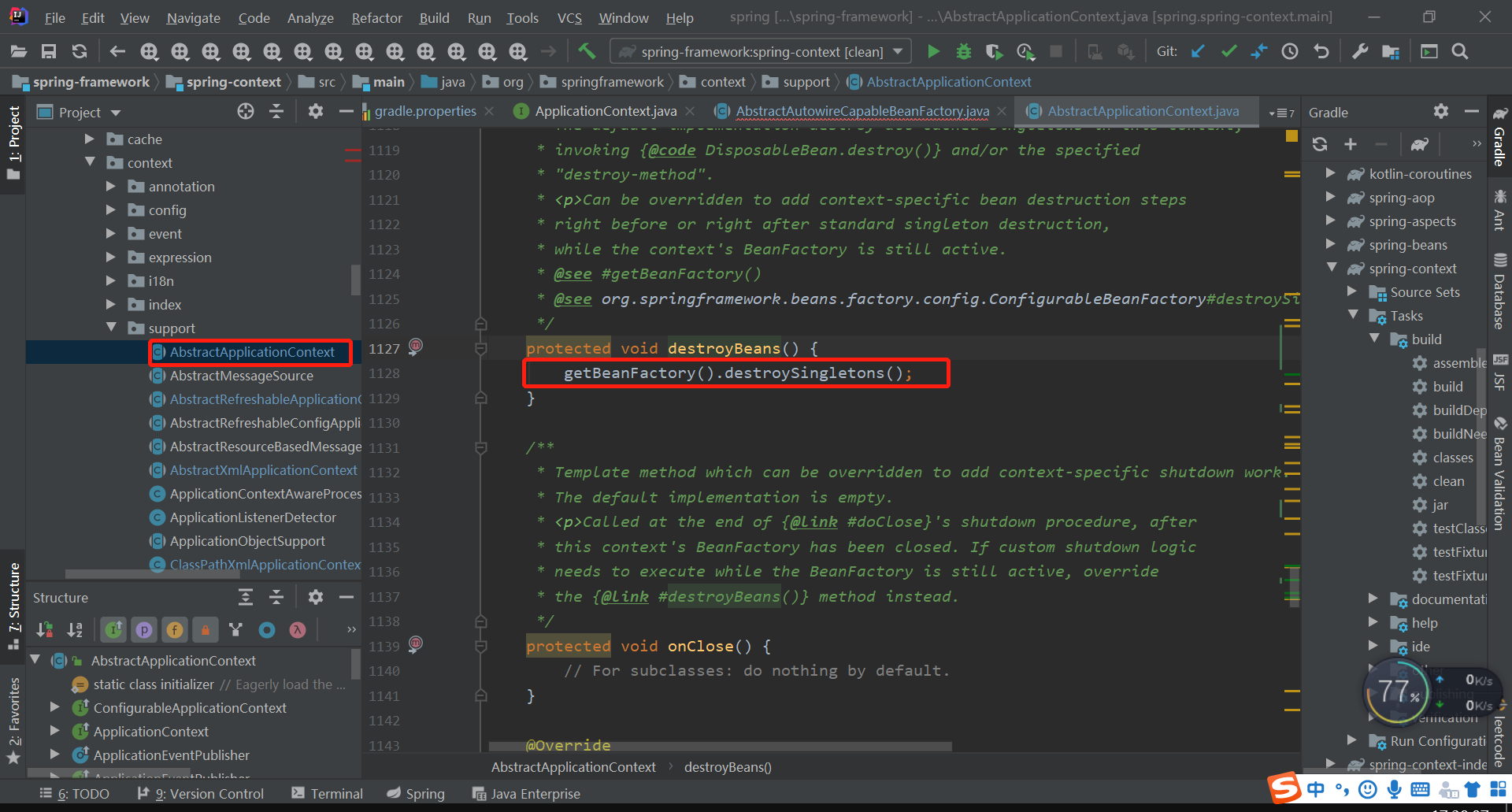Toggle Sort Alphabetically in Structure panel
This screenshot has width=1512, height=812.
point(75,629)
